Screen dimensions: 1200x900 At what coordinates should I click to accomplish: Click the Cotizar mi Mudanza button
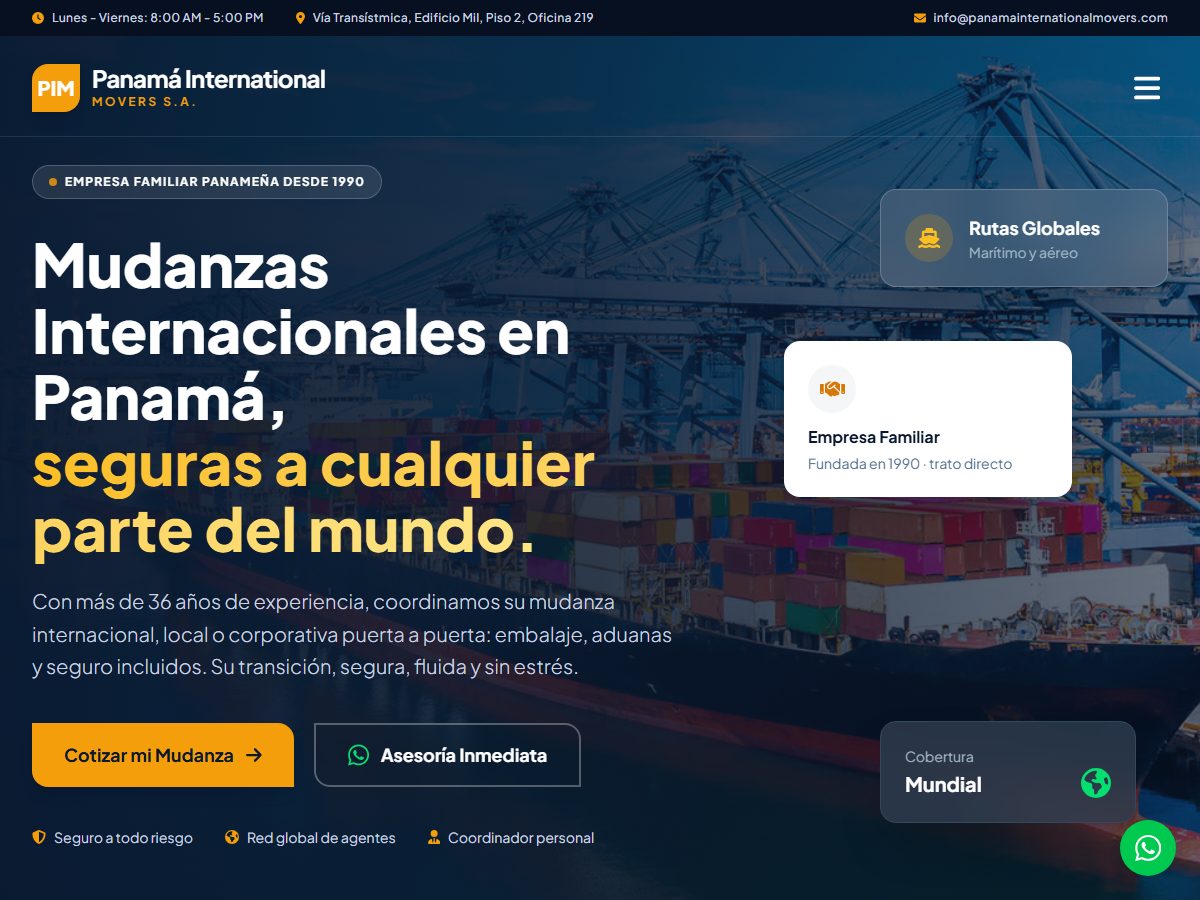click(x=163, y=755)
